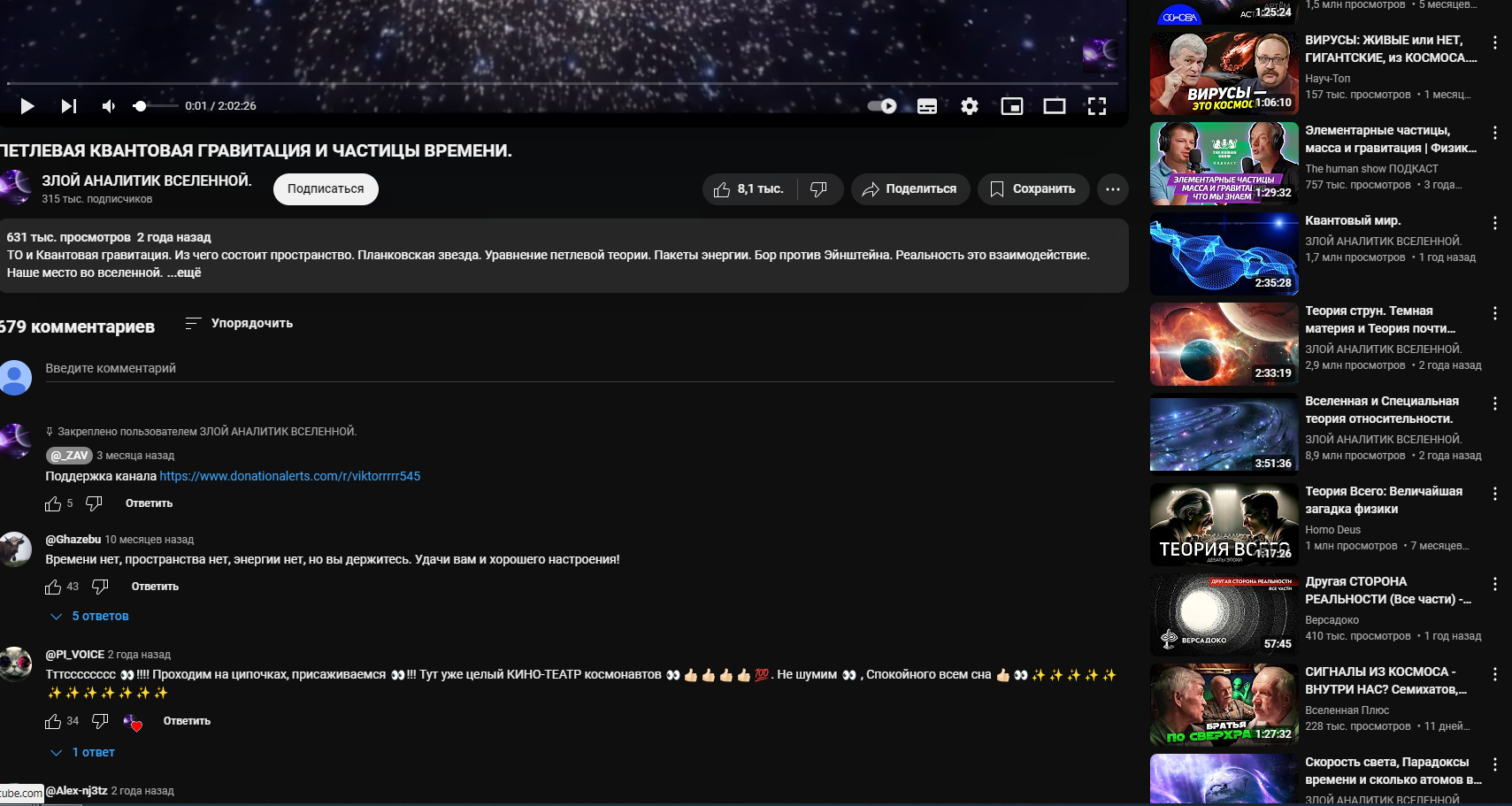Image resolution: width=1512 pixels, height=806 pixels.
Task: Reply to the @Ghazebu comment
Action: click(x=155, y=587)
